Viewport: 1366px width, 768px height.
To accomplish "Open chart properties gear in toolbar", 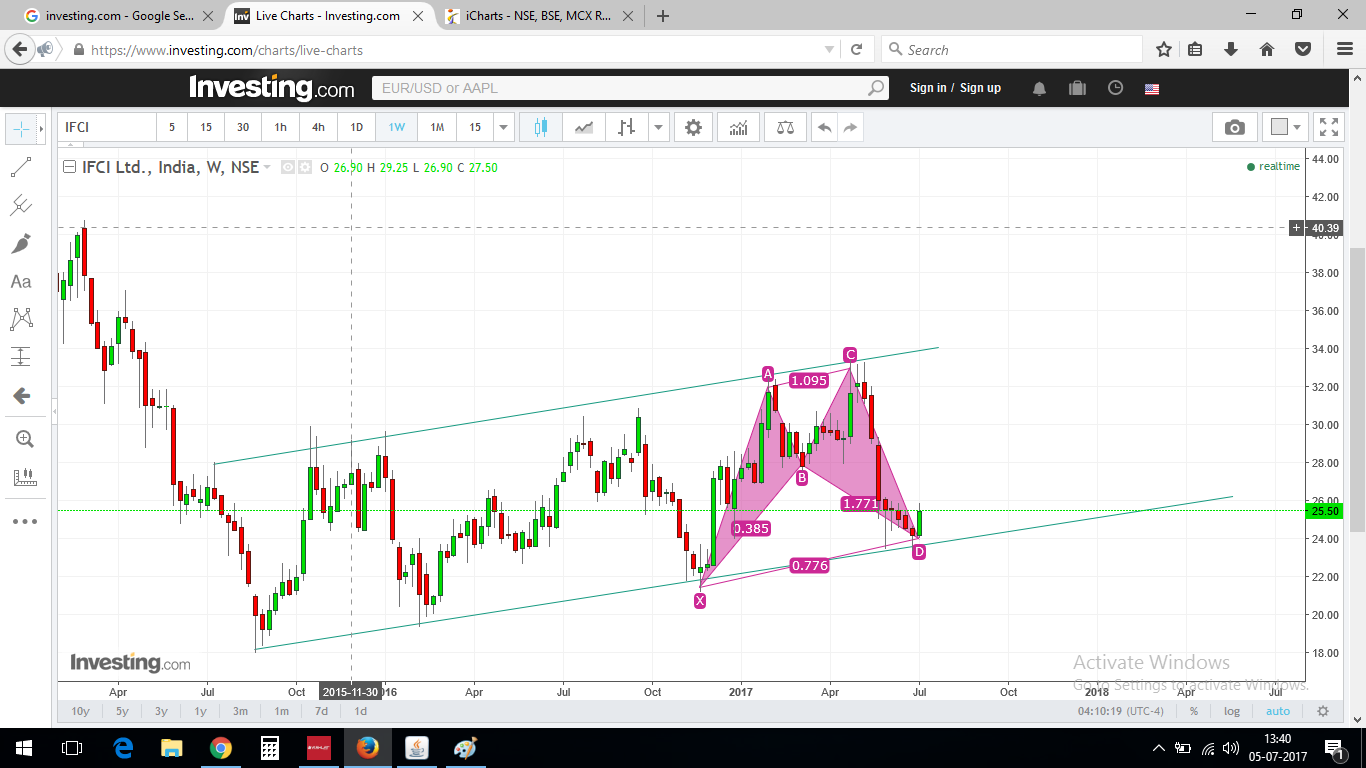I will click(x=694, y=128).
